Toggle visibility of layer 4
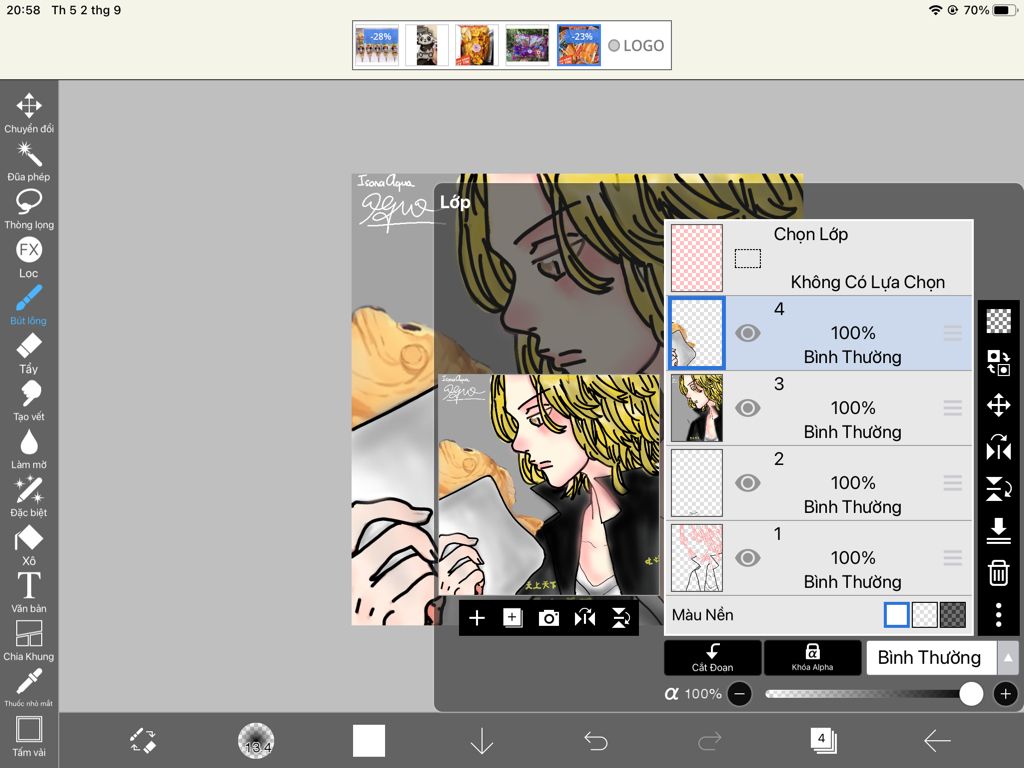This screenshot has width=1024, height=768. pos(748,333)
